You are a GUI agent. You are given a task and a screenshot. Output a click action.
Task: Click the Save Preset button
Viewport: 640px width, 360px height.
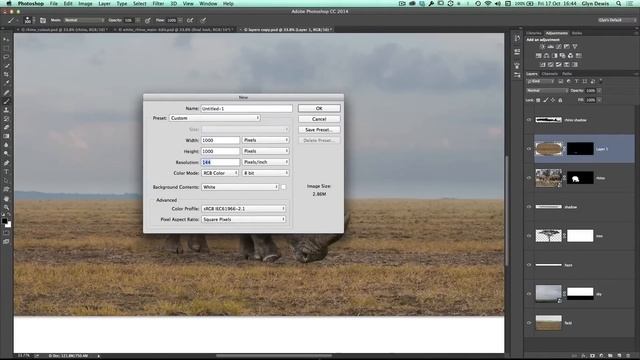click(319, 129)
